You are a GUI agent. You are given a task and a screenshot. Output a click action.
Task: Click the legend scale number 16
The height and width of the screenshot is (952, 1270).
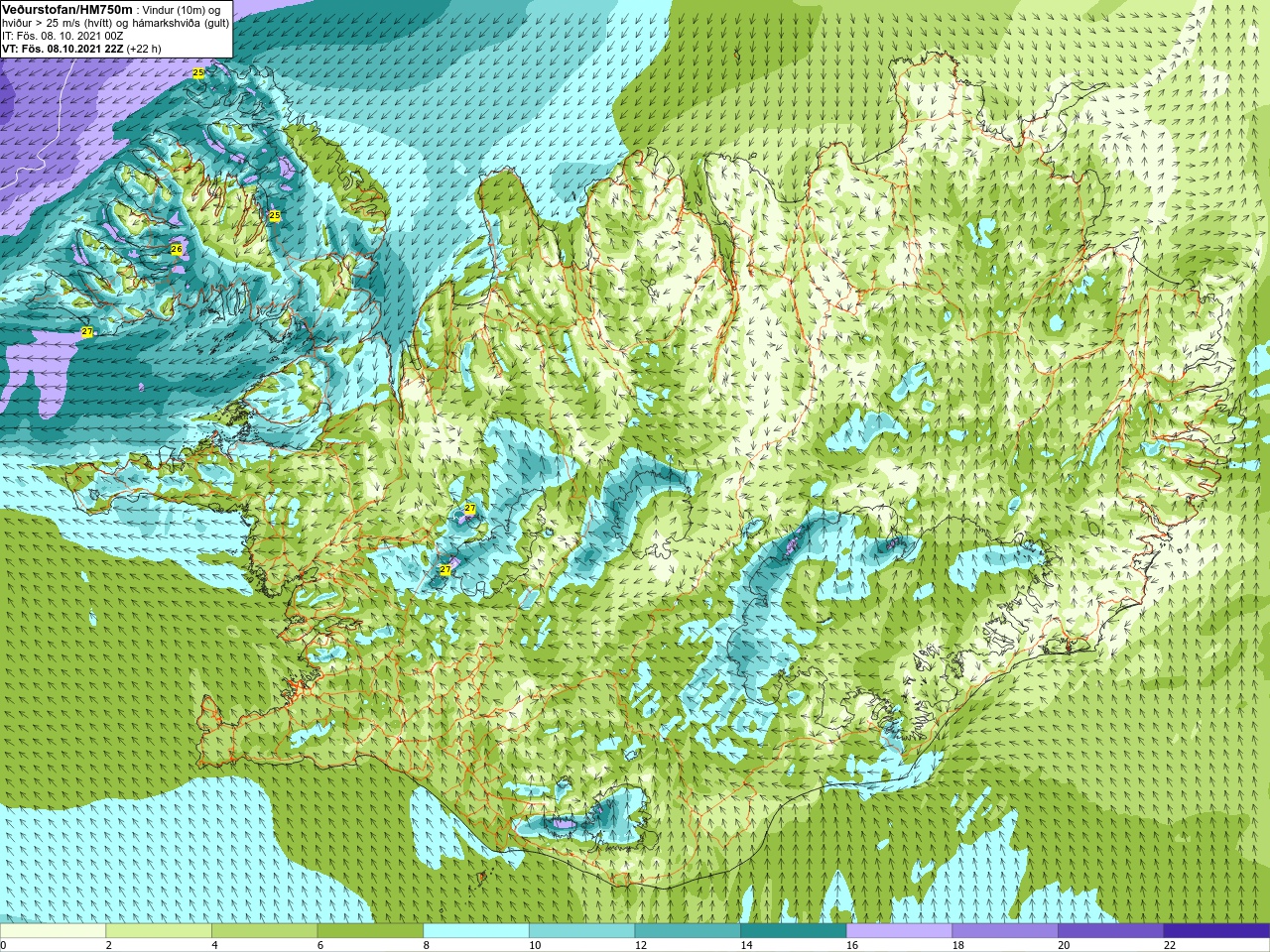[852, 945]
